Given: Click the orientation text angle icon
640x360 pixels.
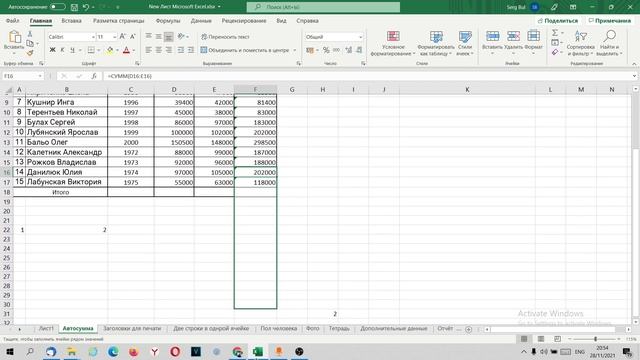Looking at the screenshot, I should (x=181, y=37).
